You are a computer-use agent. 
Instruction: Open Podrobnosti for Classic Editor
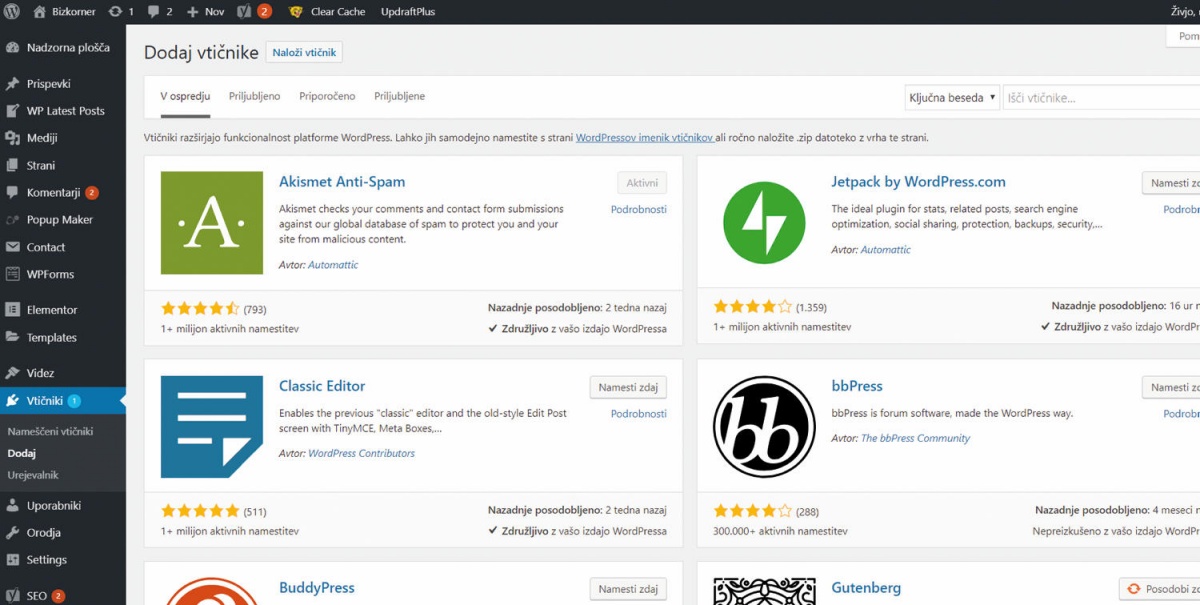(639, 413)
